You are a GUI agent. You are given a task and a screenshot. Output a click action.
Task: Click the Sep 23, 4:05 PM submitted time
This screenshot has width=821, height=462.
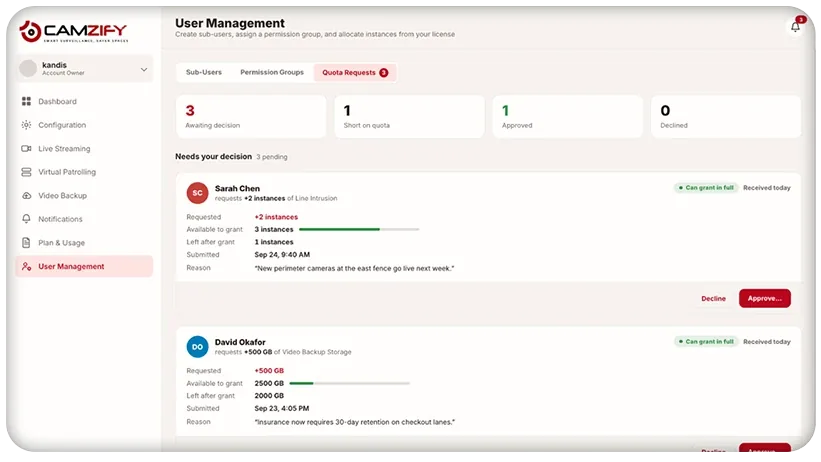tap(282, 408)
